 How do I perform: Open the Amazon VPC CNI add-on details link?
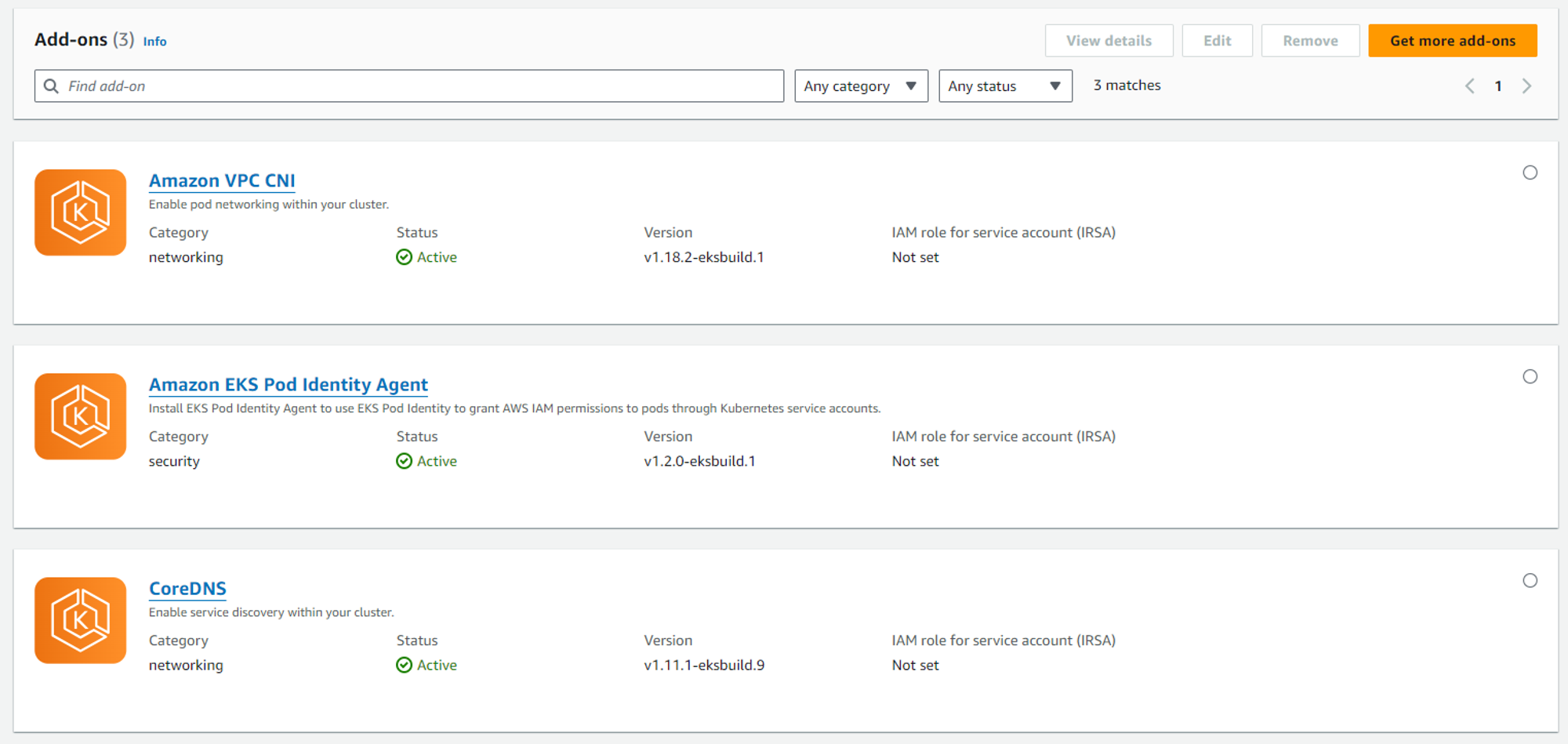pyautogui.click(x=222, y=180)
